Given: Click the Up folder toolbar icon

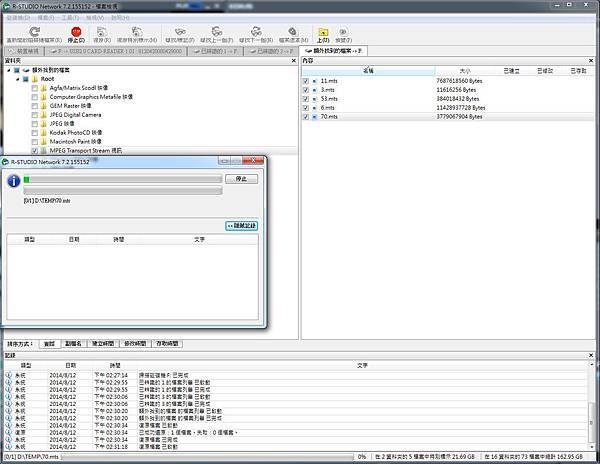Looking at the screenshot, I should pyautogui.click(x=322, y=32).
